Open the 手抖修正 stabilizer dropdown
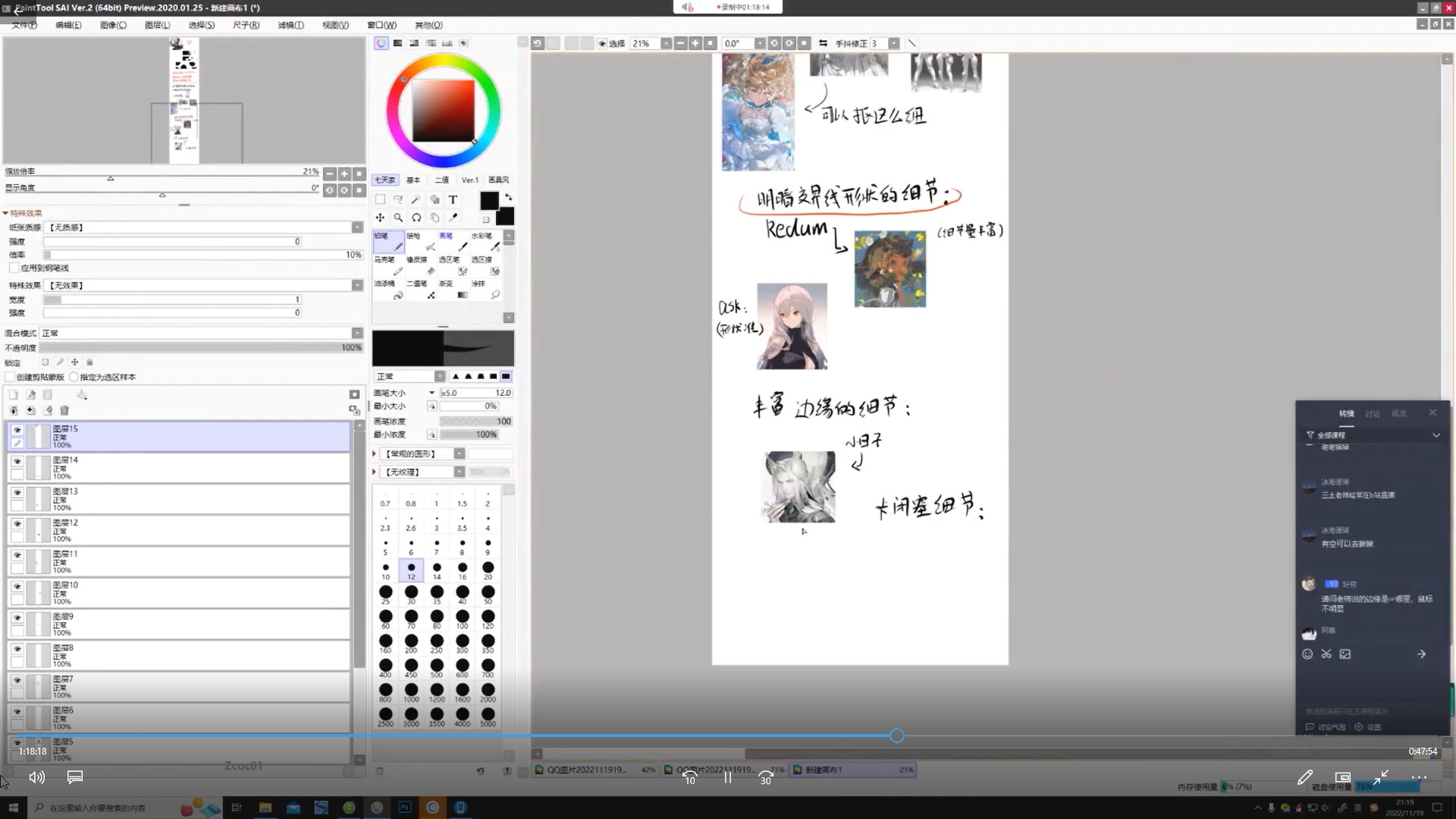 click(x=894, y=43)
